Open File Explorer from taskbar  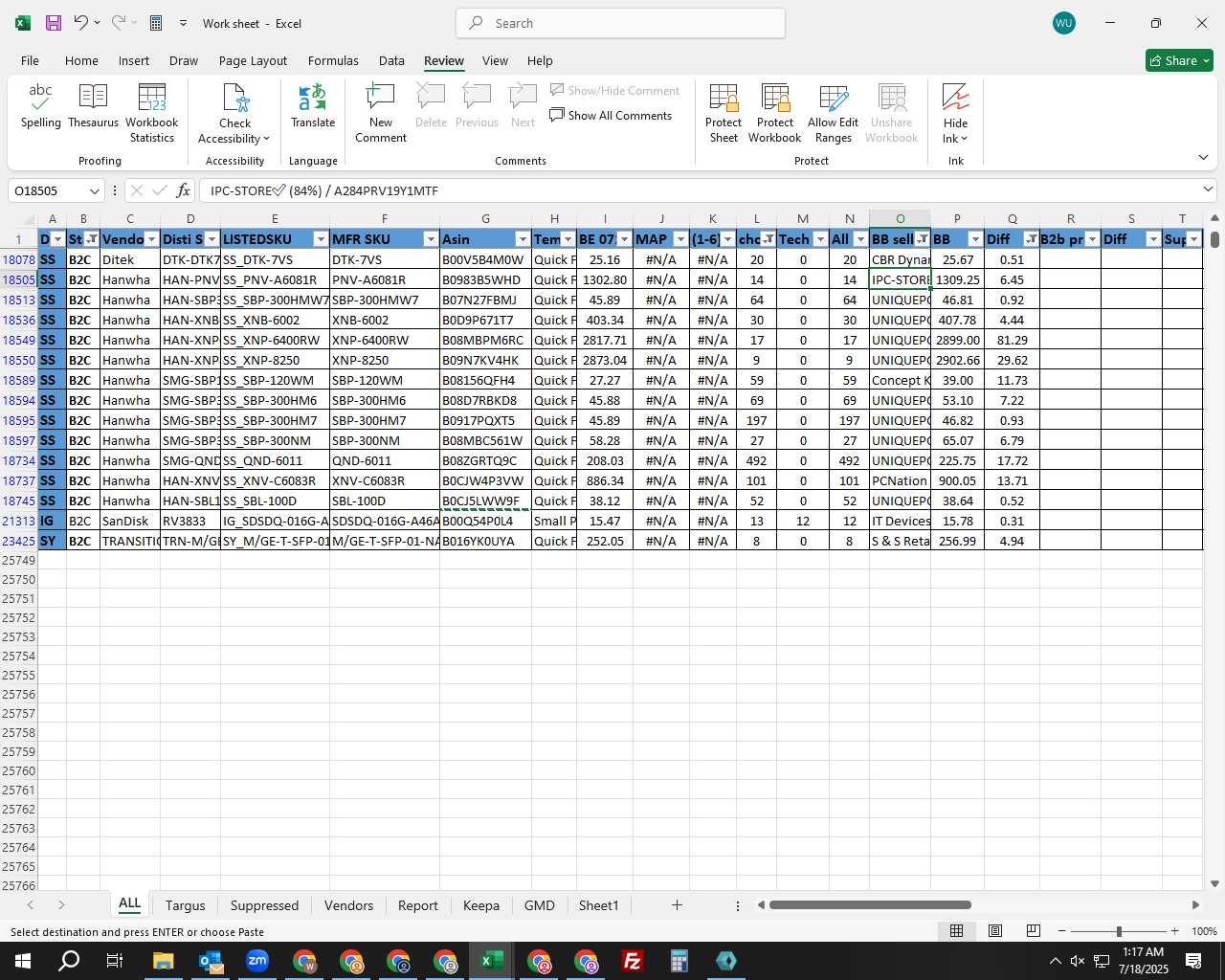click(163, 961)
